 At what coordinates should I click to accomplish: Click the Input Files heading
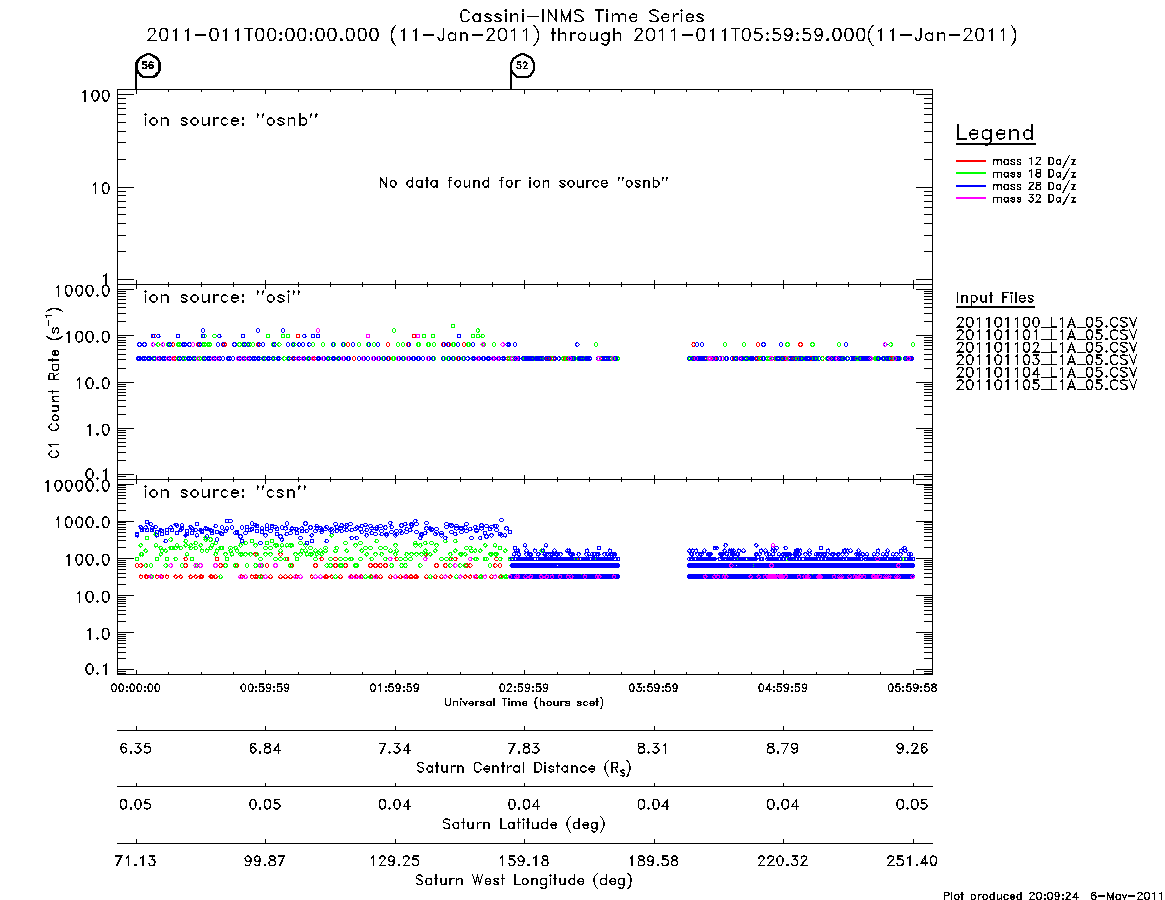[995, 298]
